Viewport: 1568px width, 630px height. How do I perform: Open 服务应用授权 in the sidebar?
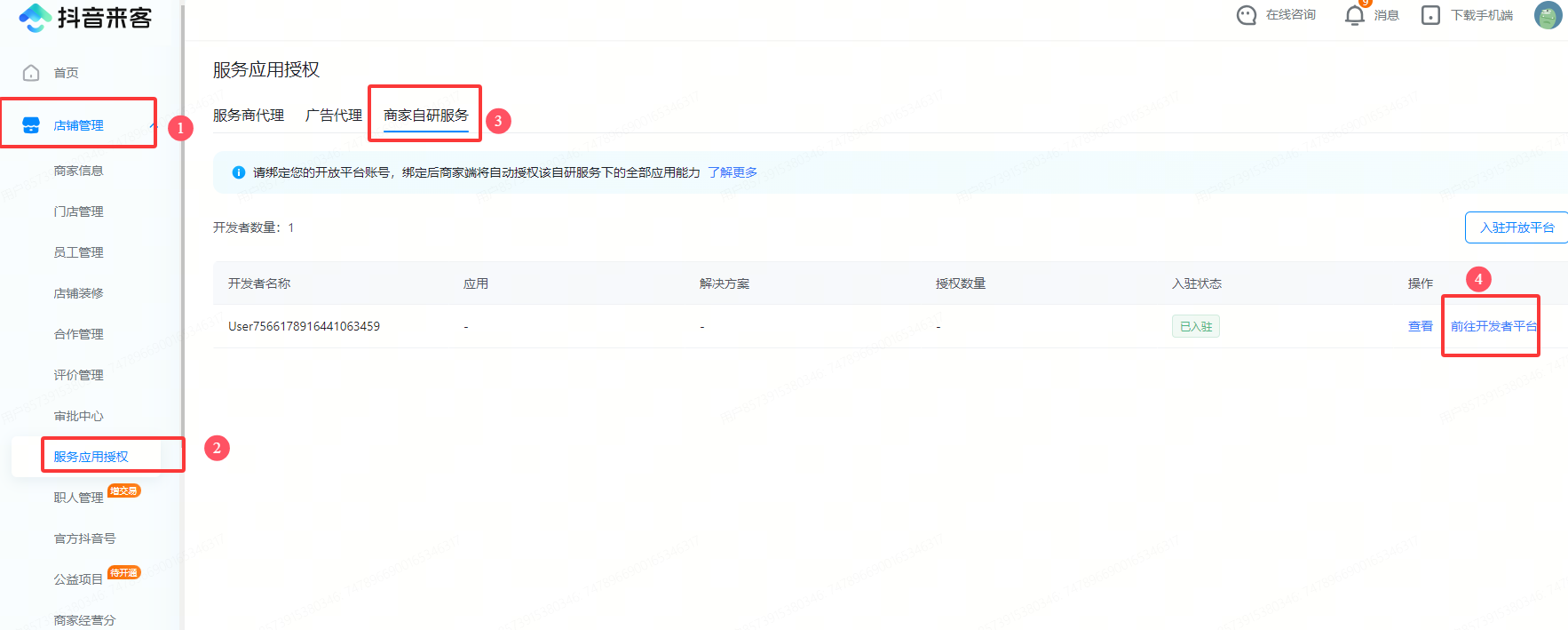pos(91,457)
